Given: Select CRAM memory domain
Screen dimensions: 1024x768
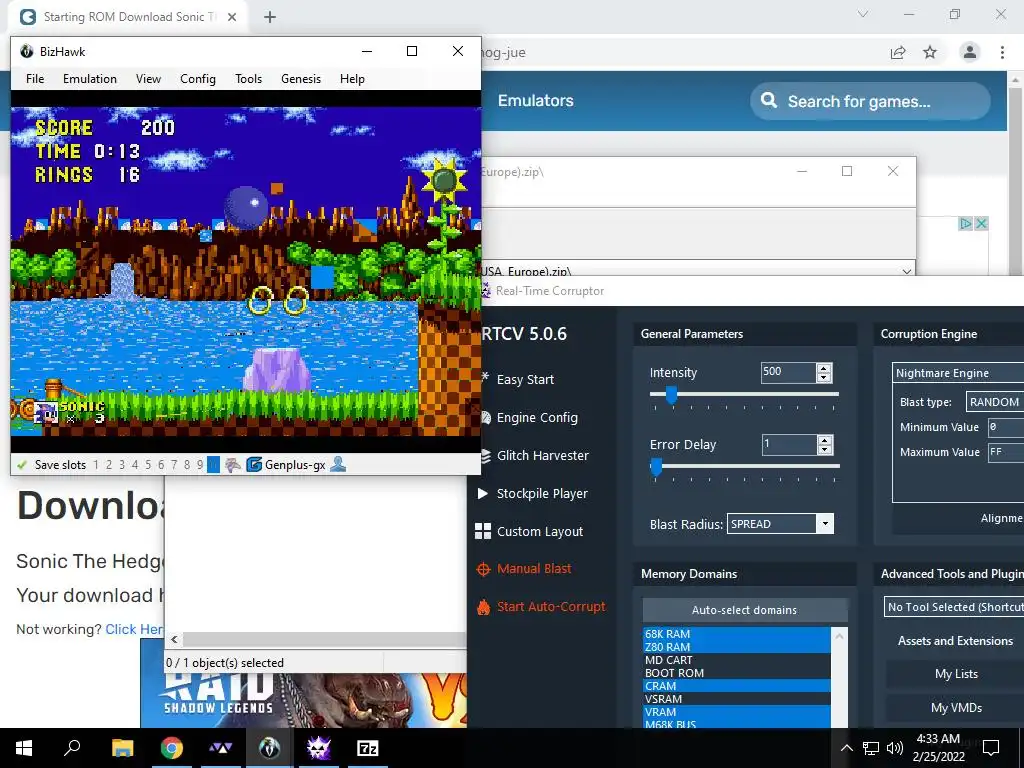Looking at the screenshot, I should pyautogui.click(x=737, y=686).
